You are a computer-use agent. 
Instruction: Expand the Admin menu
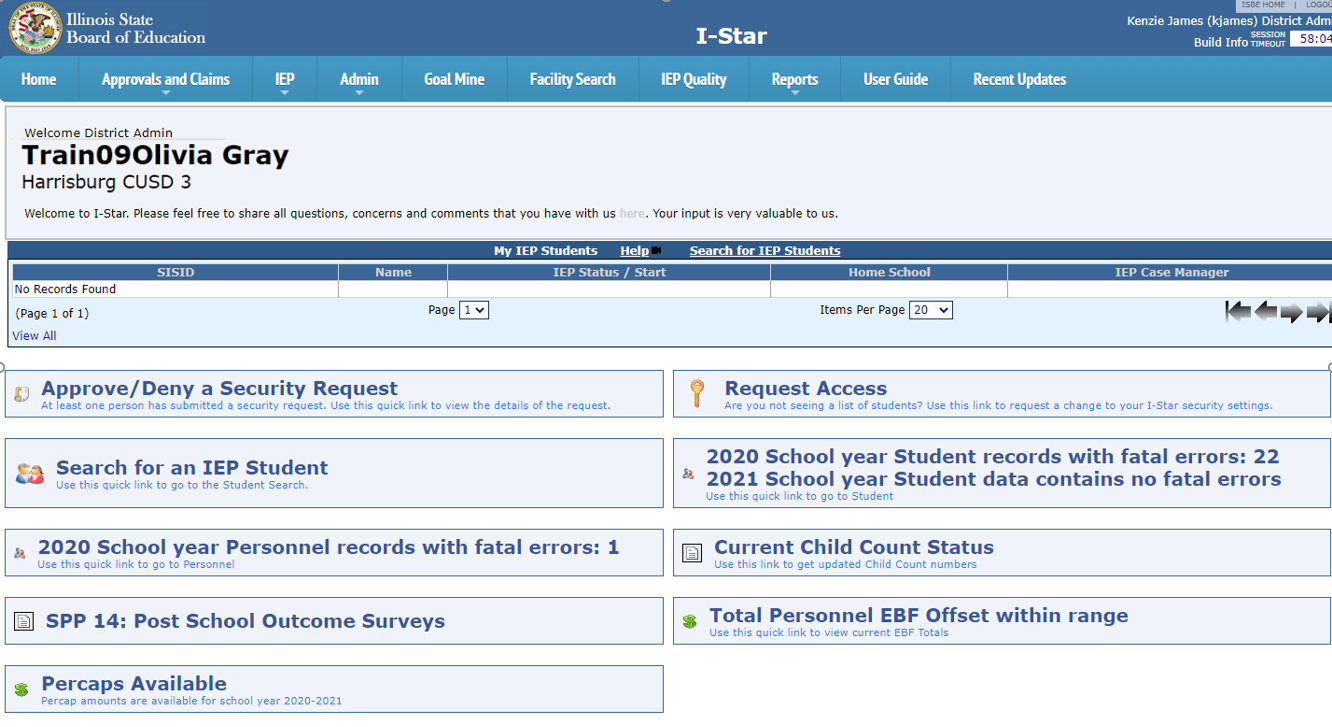click(359, 79)
